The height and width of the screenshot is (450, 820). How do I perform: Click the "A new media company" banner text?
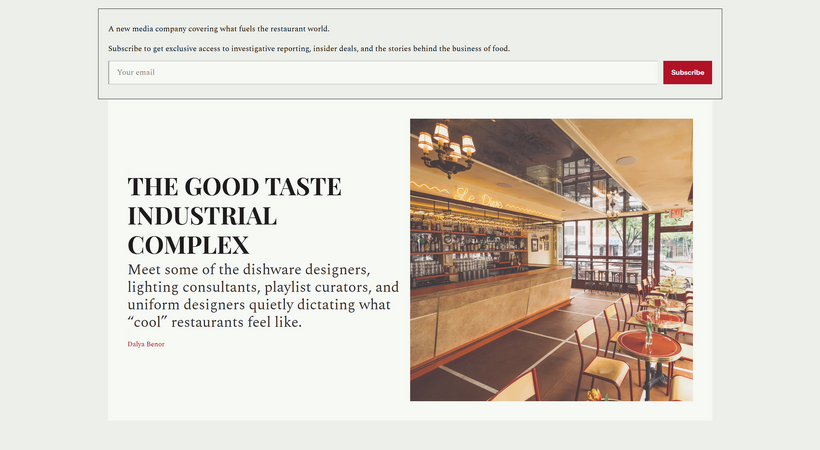(219, 29)
